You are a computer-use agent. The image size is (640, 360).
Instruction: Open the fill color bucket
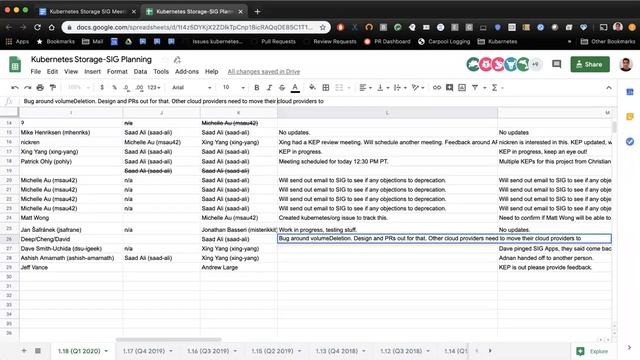312,87
